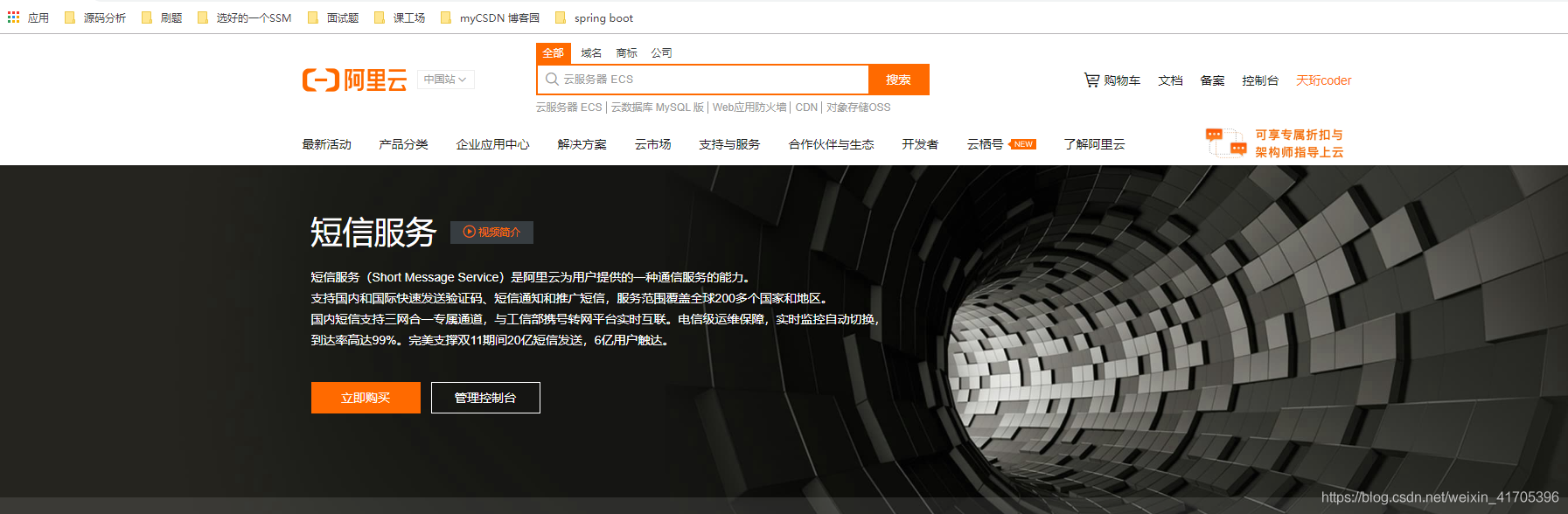Open the 刷题 bookmark folder
The height and width of the screenshot is (514, 1568).
pyautogui.click(x=162, y=17)
